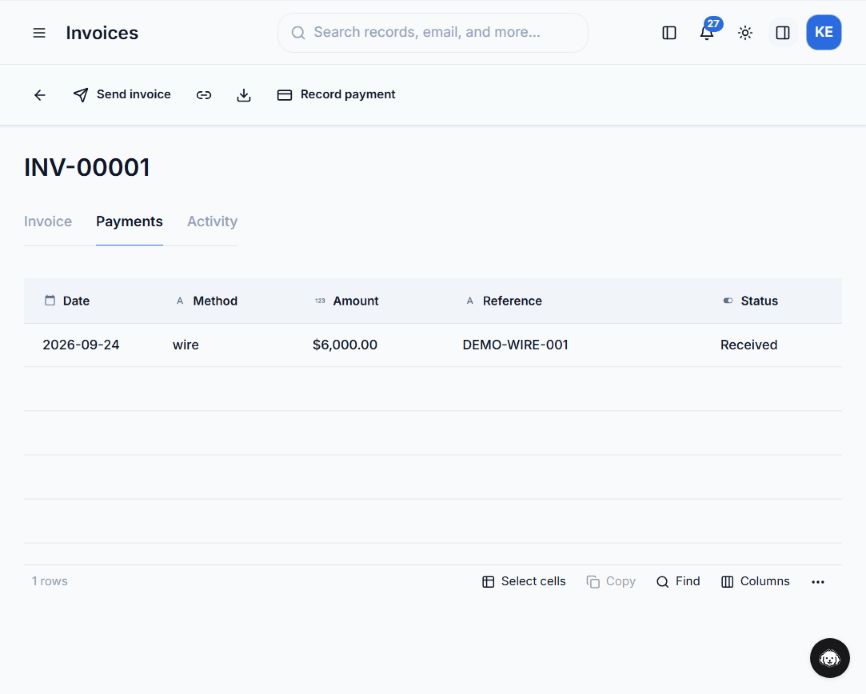Image resolution: width=866 pixels, height=694 pixels.
Task: Toggle the left sidebar panel icon
Action: click(x=669, y=33)
